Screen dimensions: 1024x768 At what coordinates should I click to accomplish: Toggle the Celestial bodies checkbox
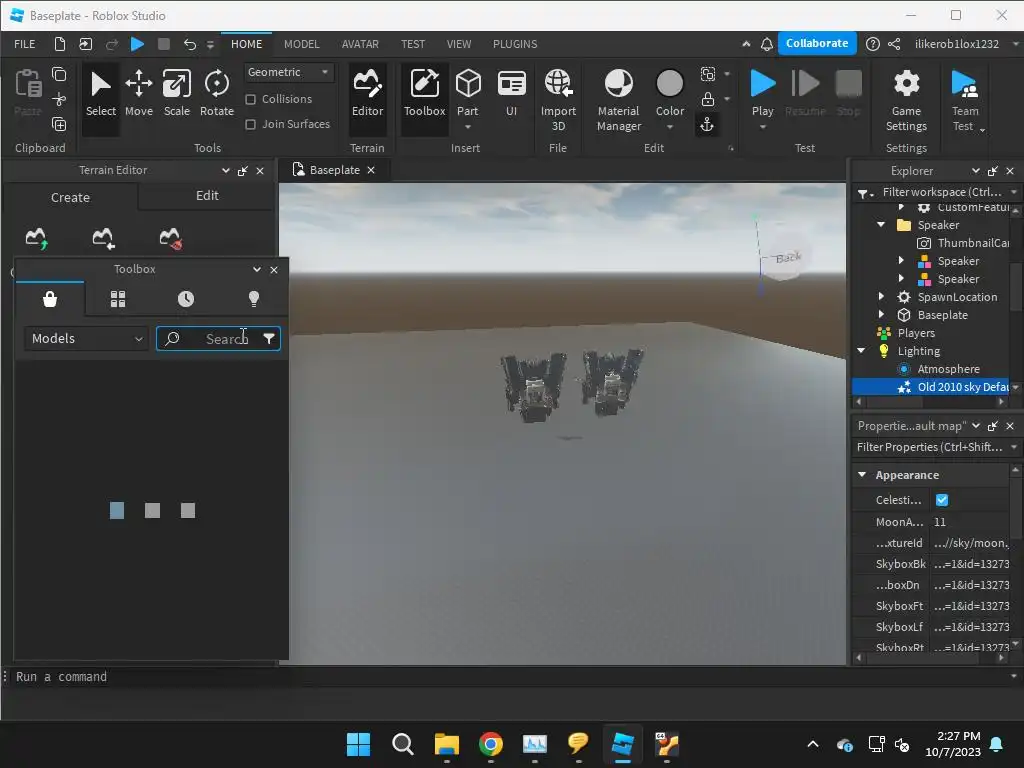point(942,500)
